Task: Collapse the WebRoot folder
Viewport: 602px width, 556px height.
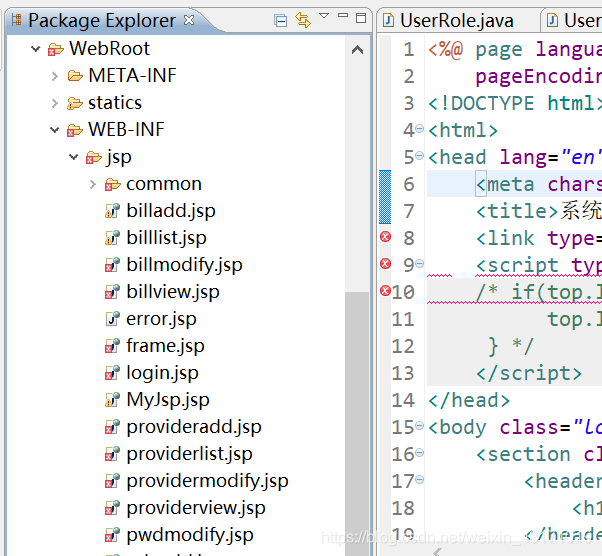Action: [x=36, y=49]
